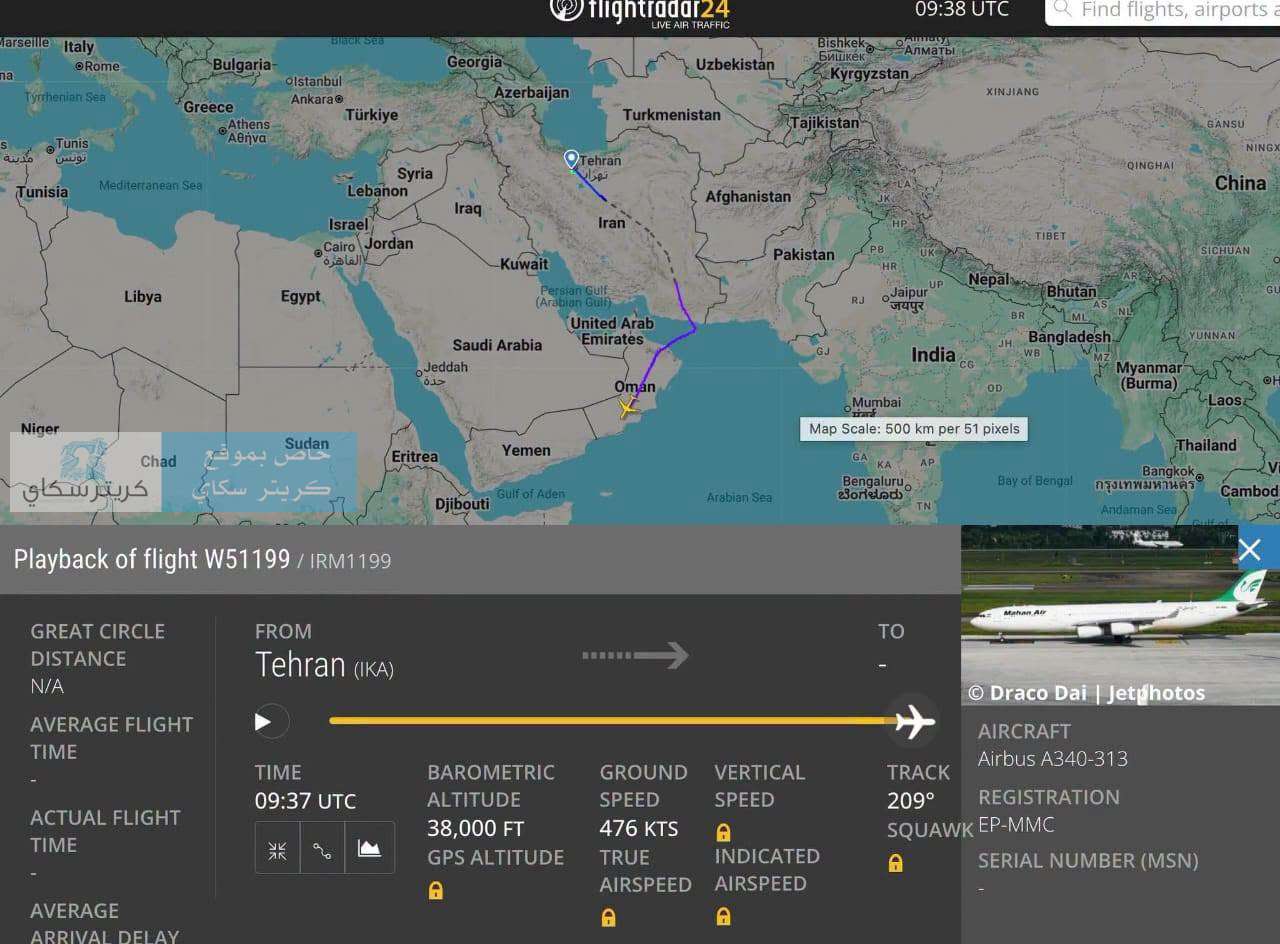This screenshot has height=944, width=1280.
Task: Click the Indicated Airspeed lock icon
Action: click(723, 916)
